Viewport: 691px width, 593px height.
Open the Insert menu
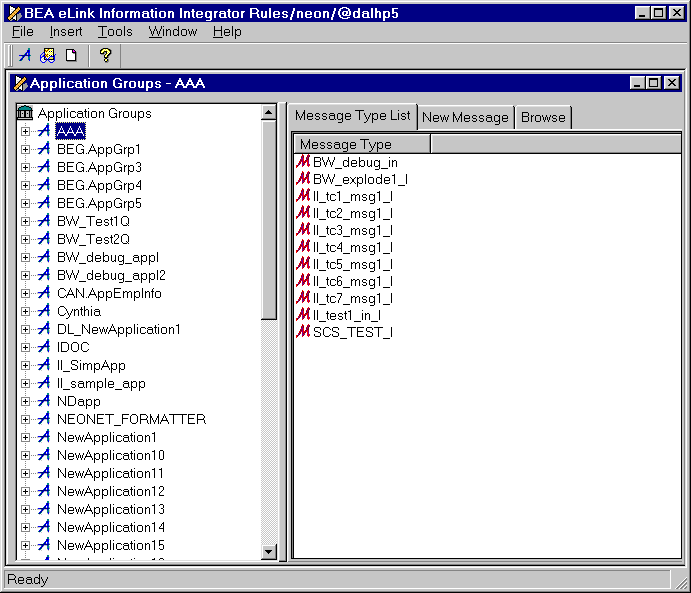click(66, 32)
